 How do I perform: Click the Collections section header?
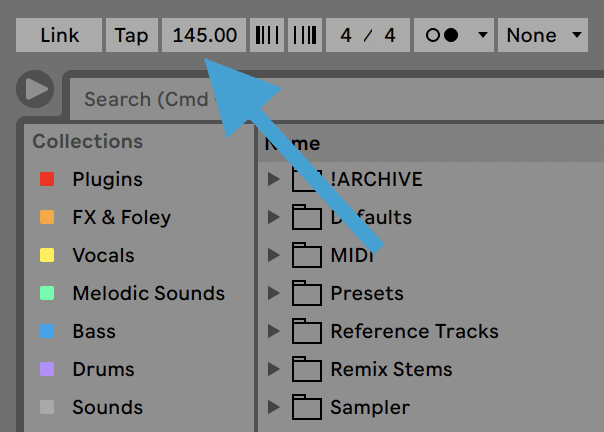(x=87, y=141)
